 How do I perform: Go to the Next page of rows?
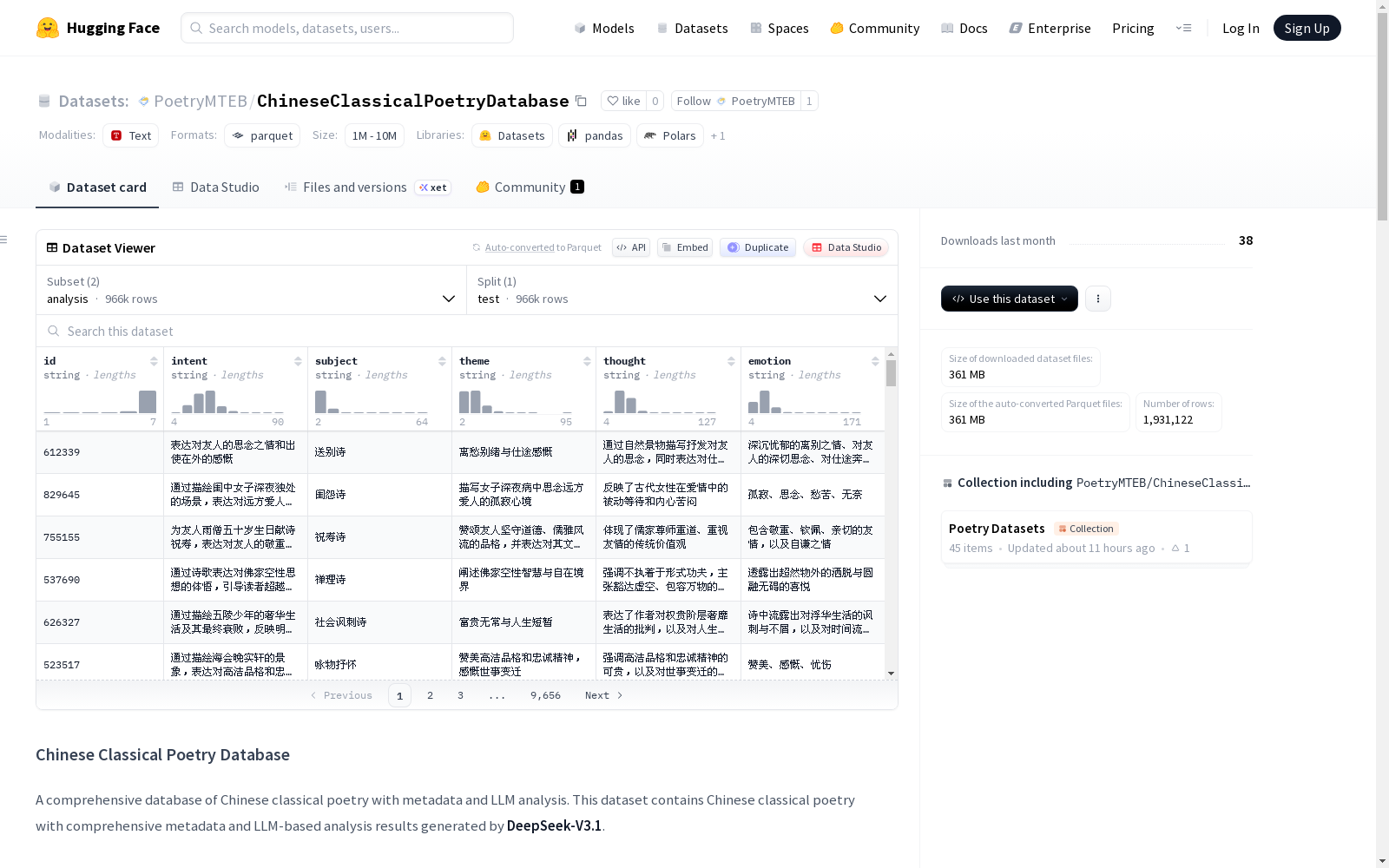604,695
